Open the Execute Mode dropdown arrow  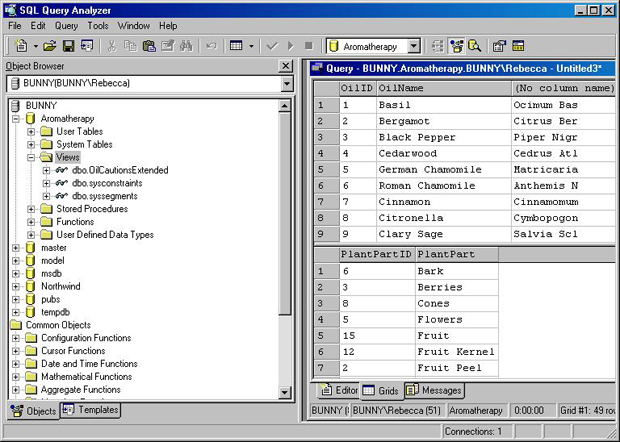(251, 46)
